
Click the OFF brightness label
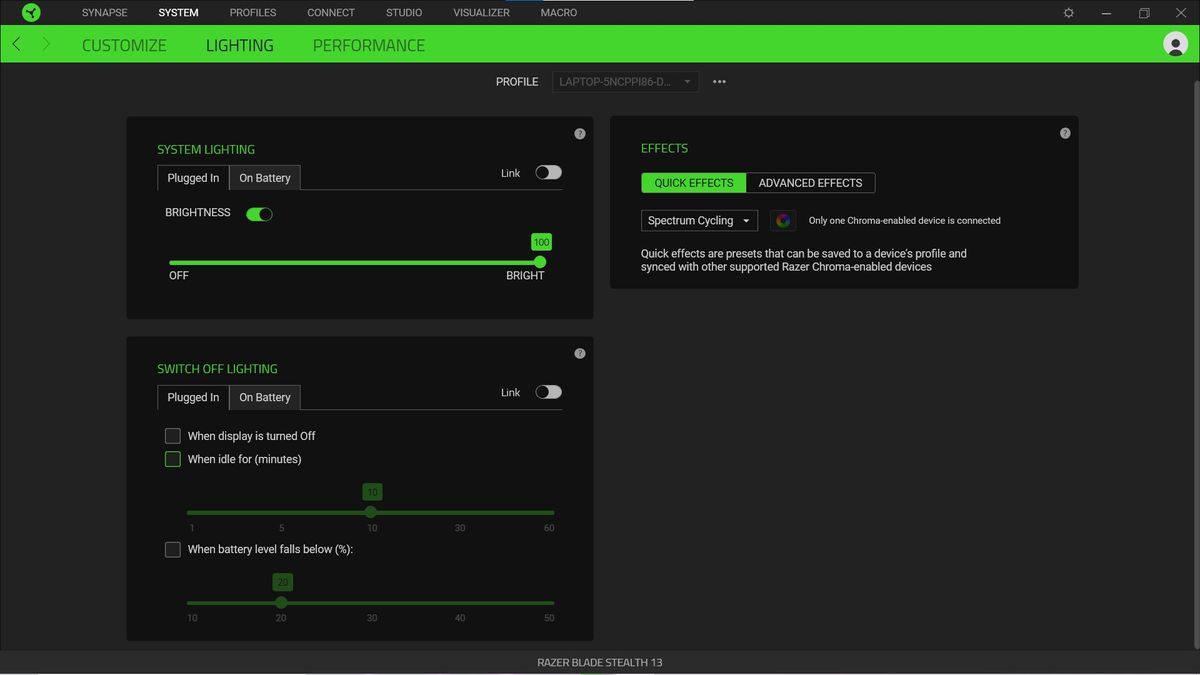click(x=179, y=276)
